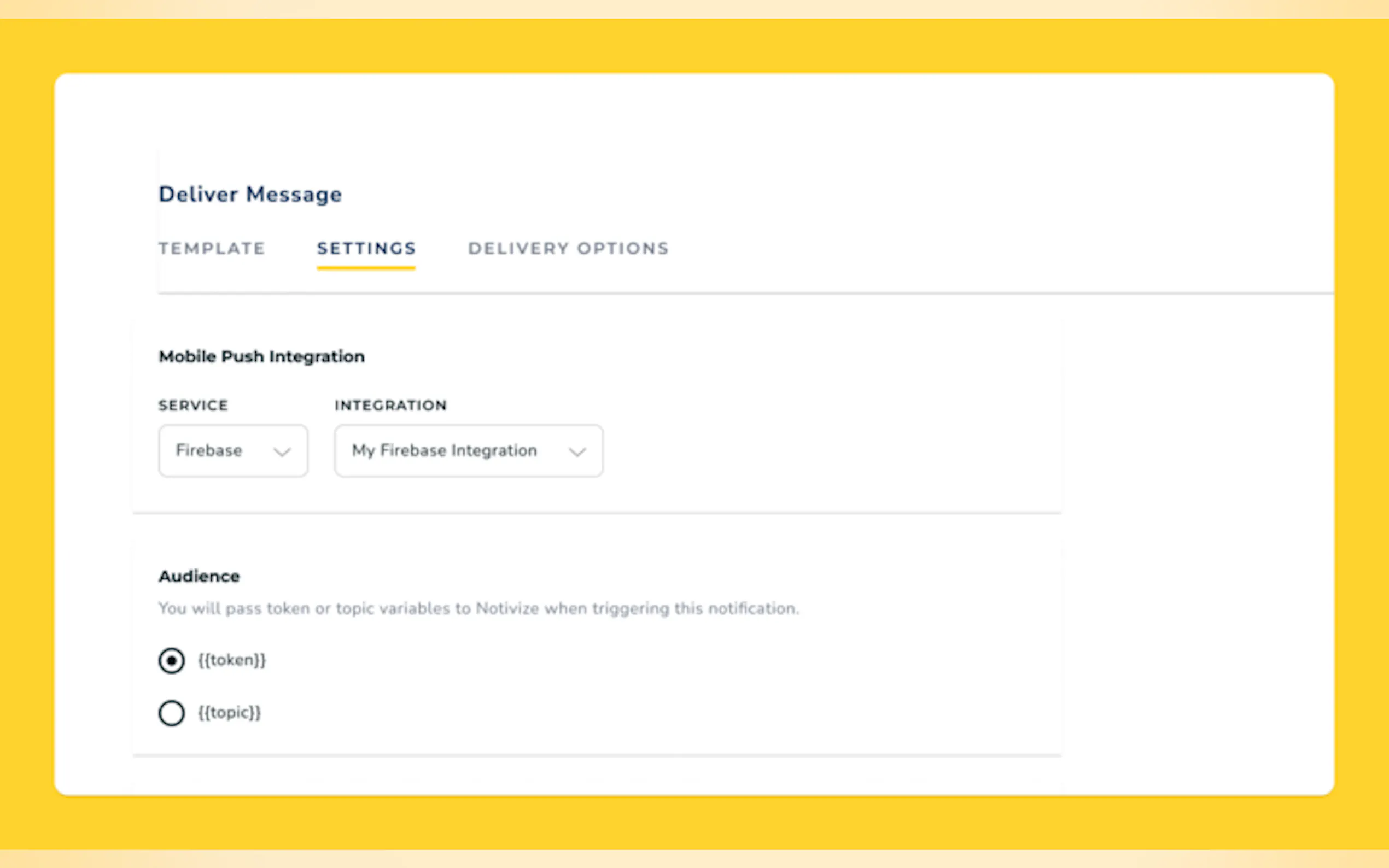Choose the {{topic}} radio button
Image resolution: width=1389 pixels, height=868 pixels.
click(171, 713)
